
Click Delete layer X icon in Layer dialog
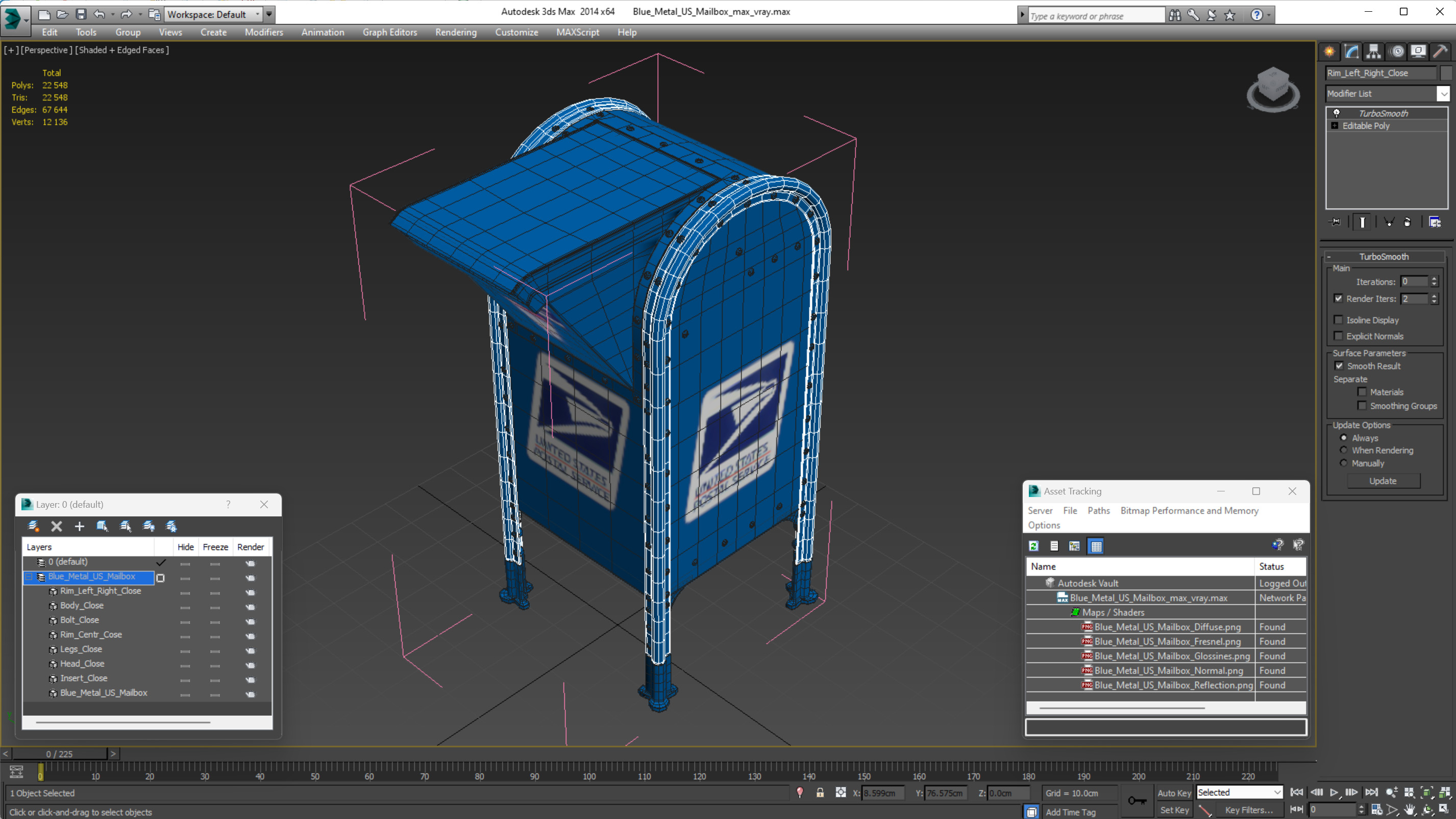pos(57,526)
